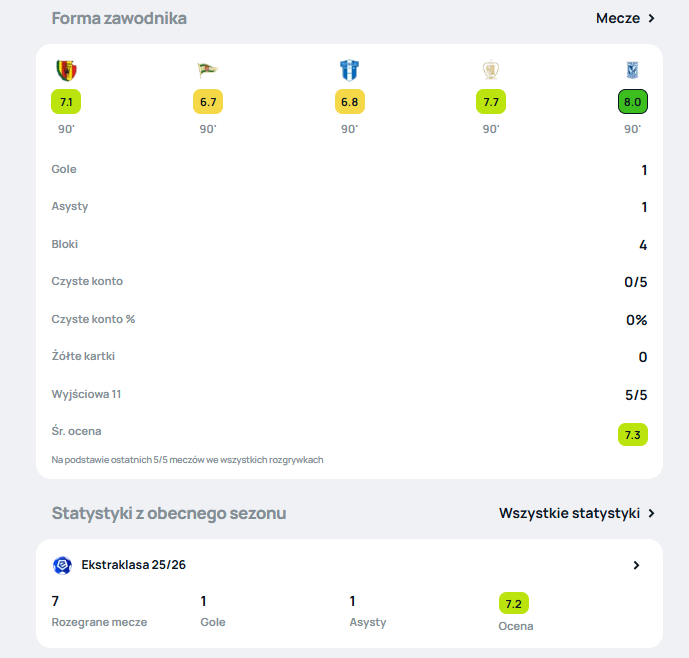This screenshot has width=689, height=658.
Task: Open the Korona Kielce crest match
Action: [x=66, y=70]
